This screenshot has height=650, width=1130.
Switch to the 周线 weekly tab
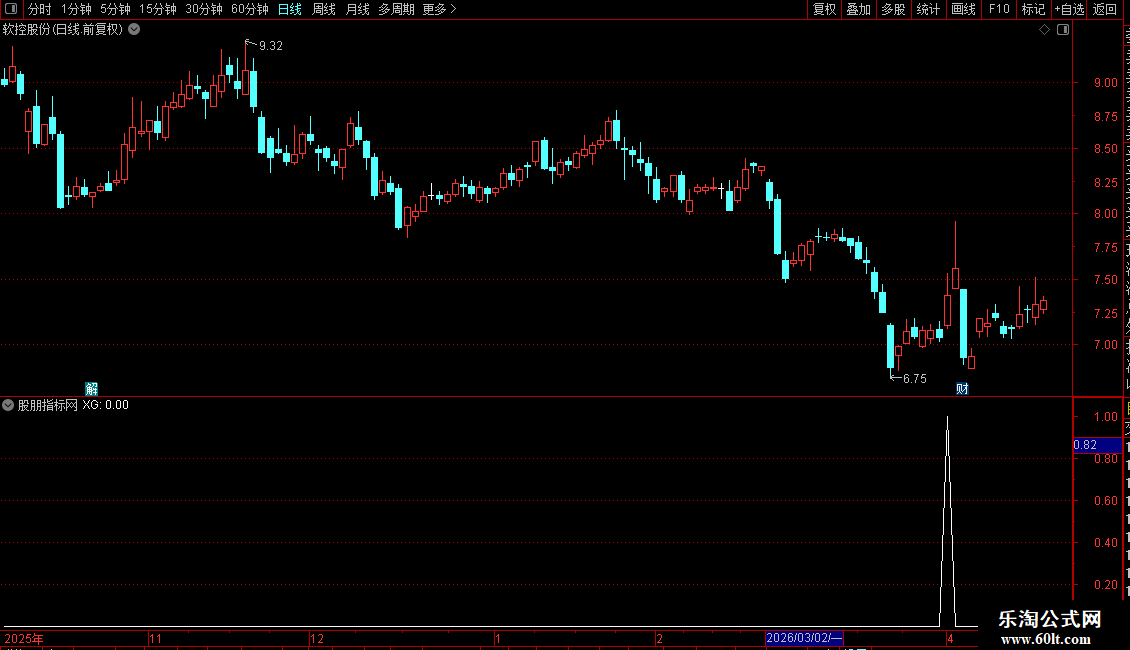point(324,9)
